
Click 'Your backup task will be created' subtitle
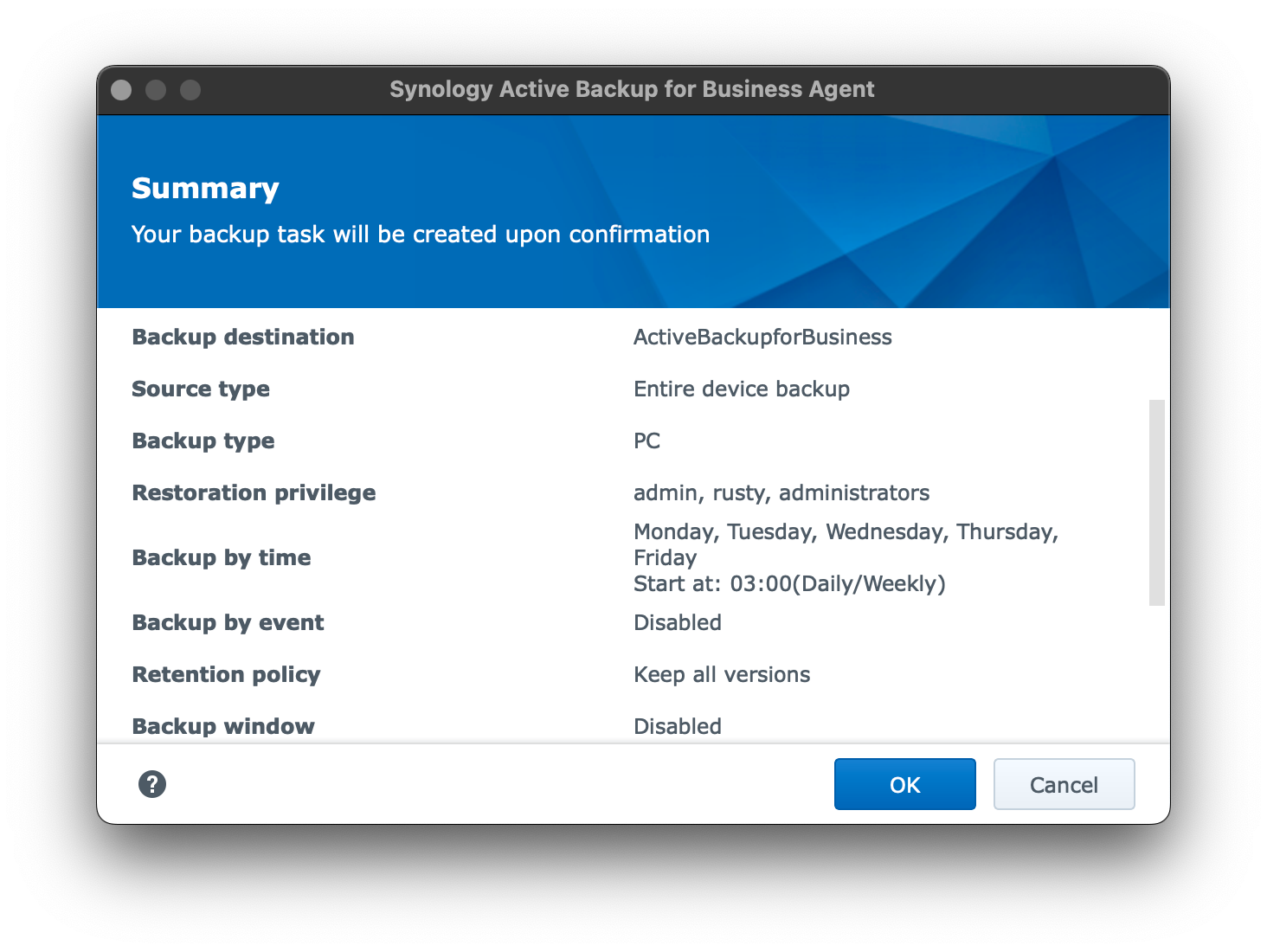421,234
